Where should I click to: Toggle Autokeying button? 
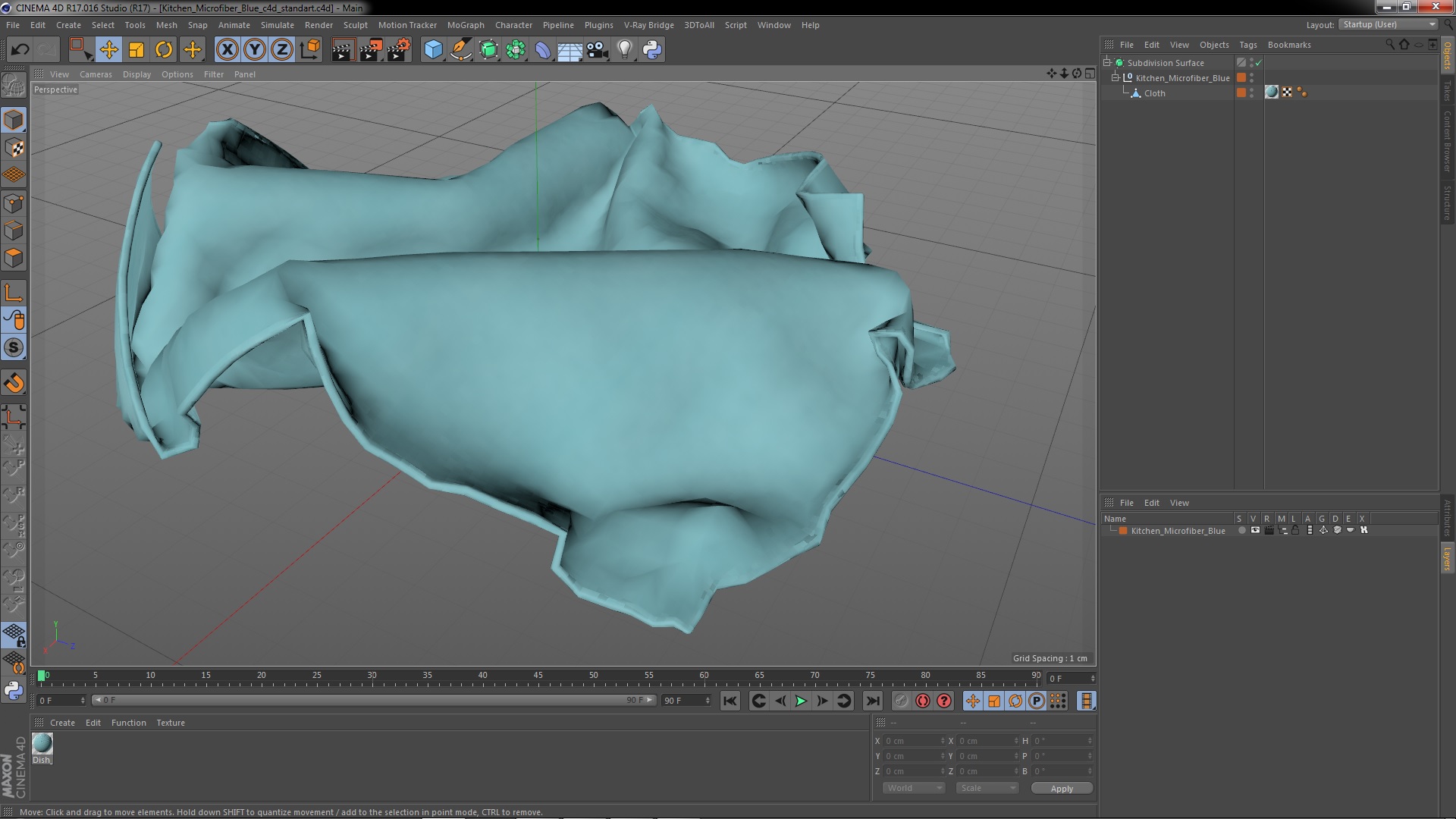tap(923, 701)
